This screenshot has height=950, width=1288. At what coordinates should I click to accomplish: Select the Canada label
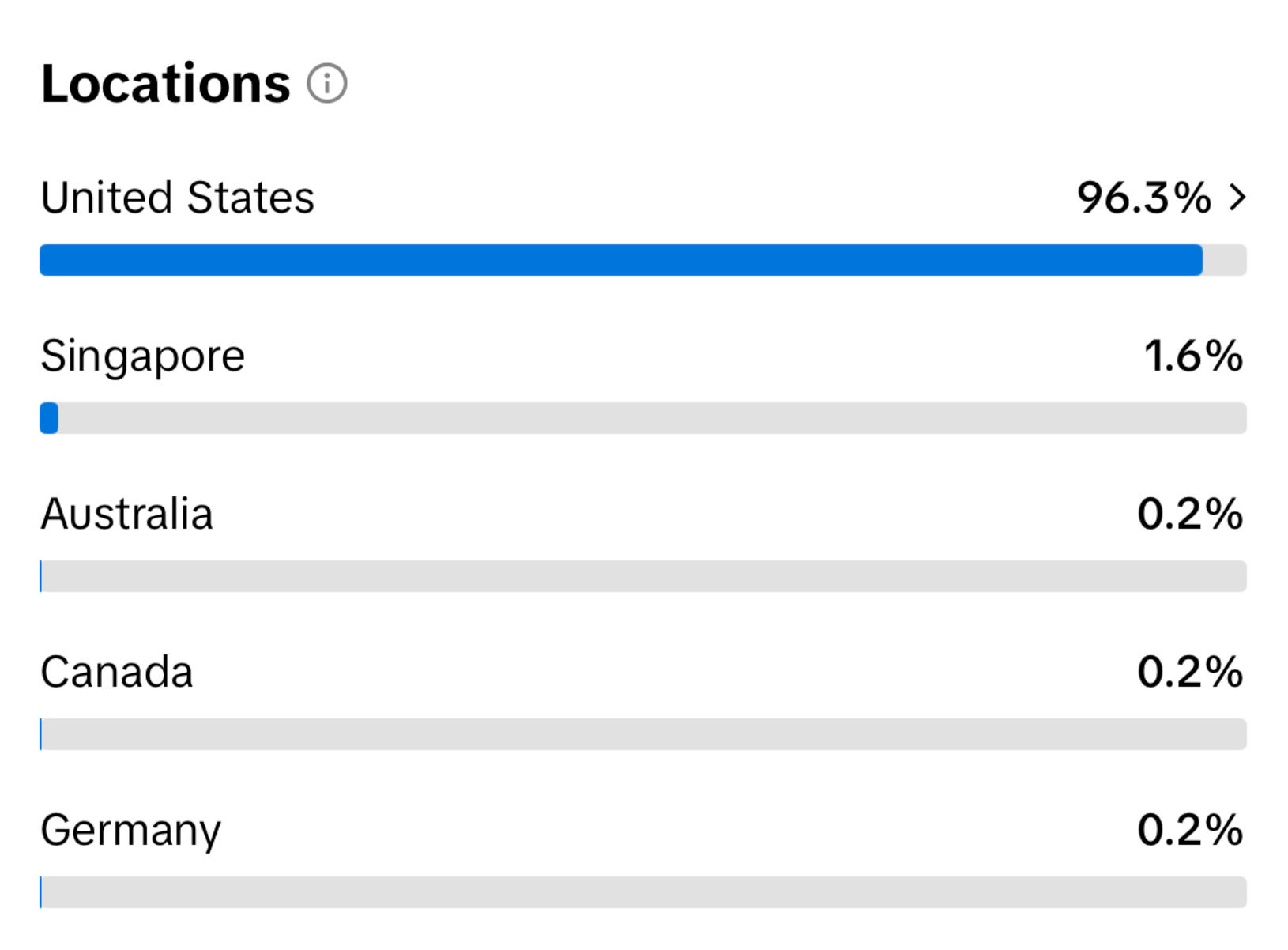(117, 672)
